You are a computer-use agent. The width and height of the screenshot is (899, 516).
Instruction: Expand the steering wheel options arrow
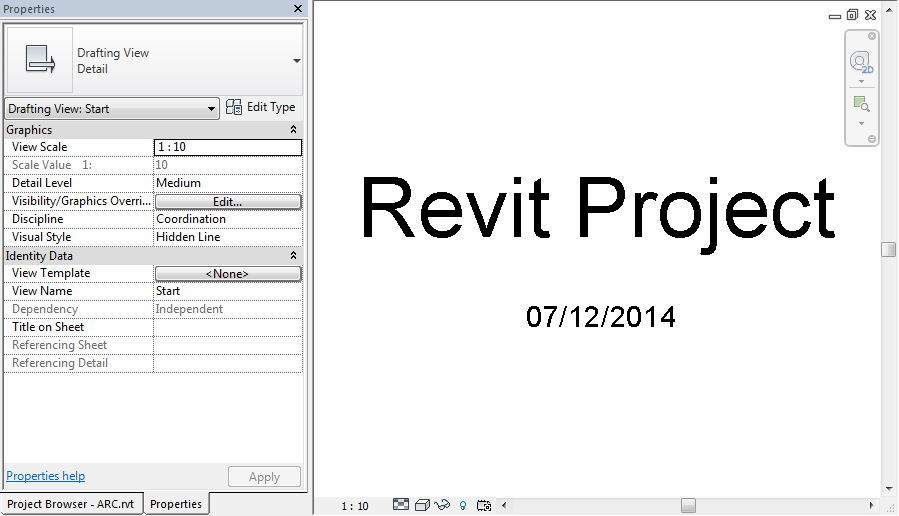pyautogui.click(x=861, y=82)
